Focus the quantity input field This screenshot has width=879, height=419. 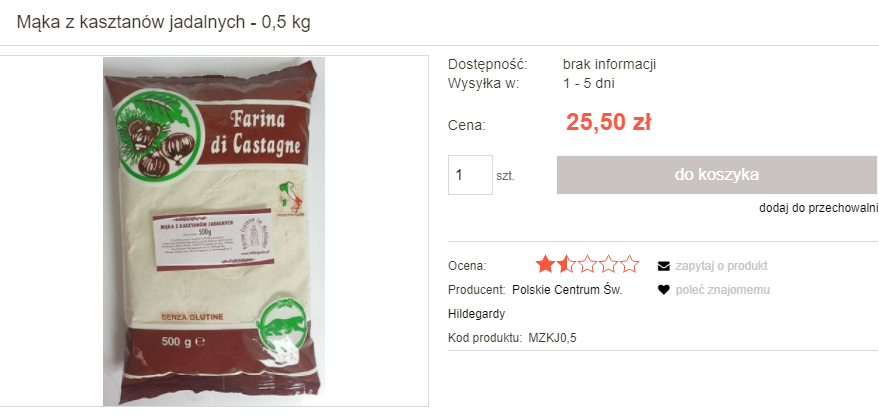pos(470,175)
